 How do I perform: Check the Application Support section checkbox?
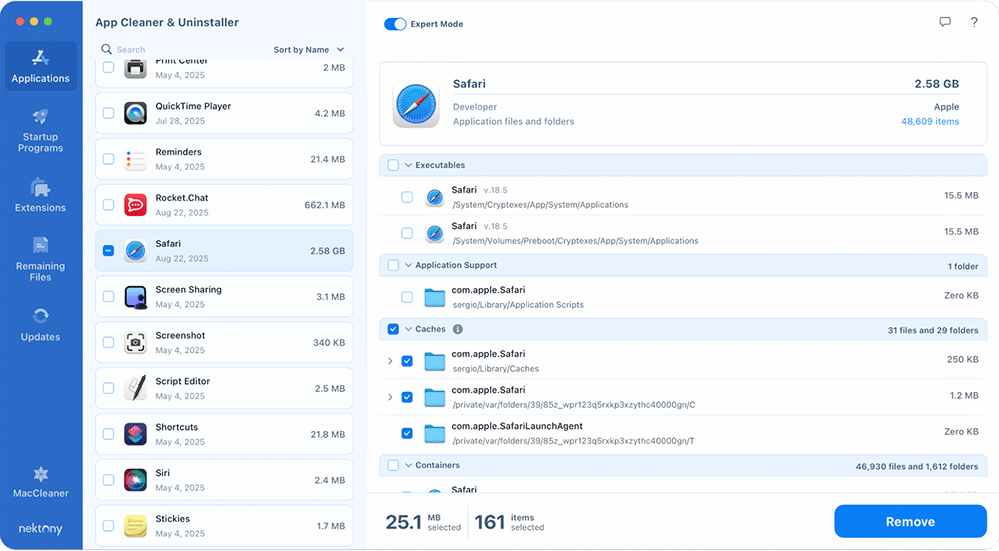(x=393, y=265)
